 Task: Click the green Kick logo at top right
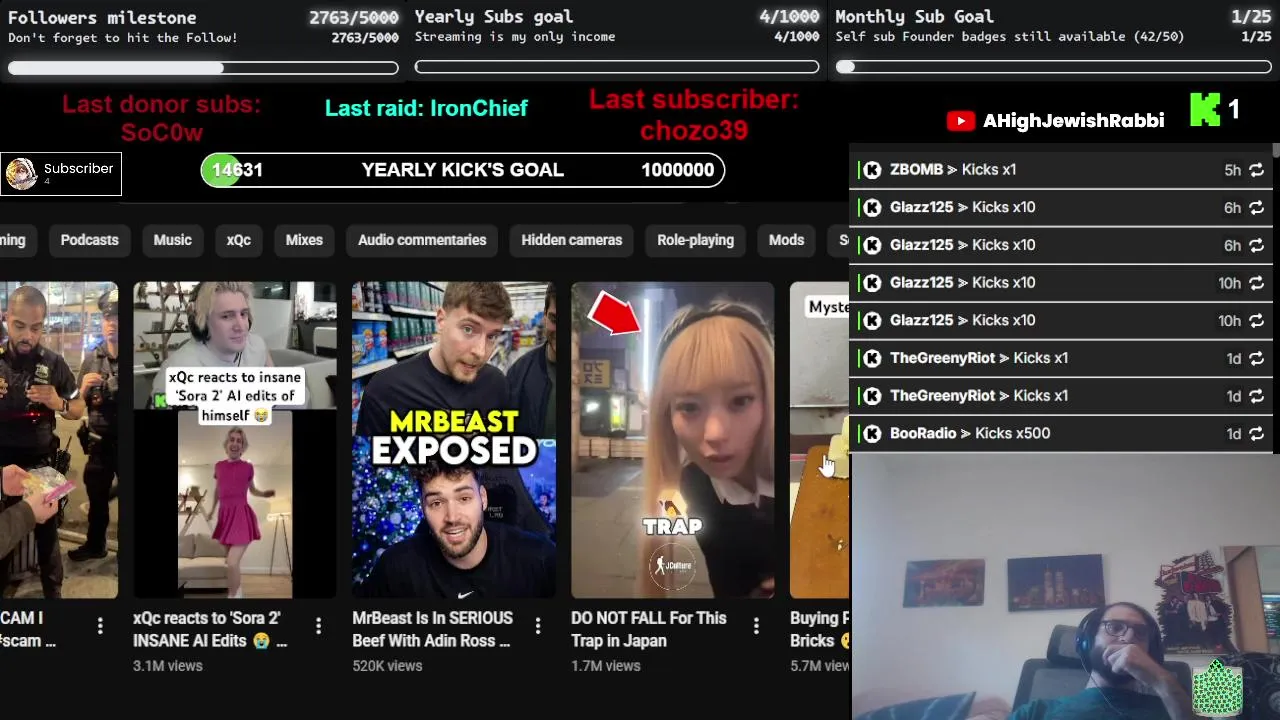coord(1205,110)
